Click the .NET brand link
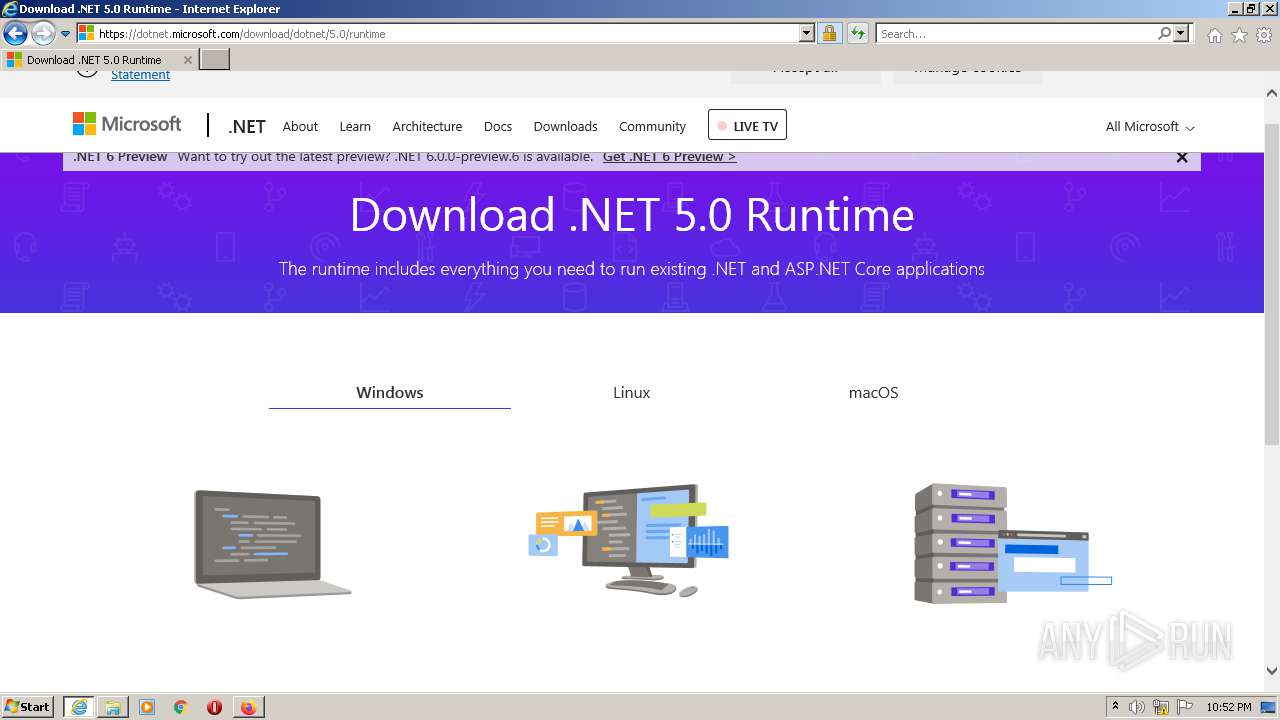This screenshot has width=1280, height=720. click(x=246, y=127)
